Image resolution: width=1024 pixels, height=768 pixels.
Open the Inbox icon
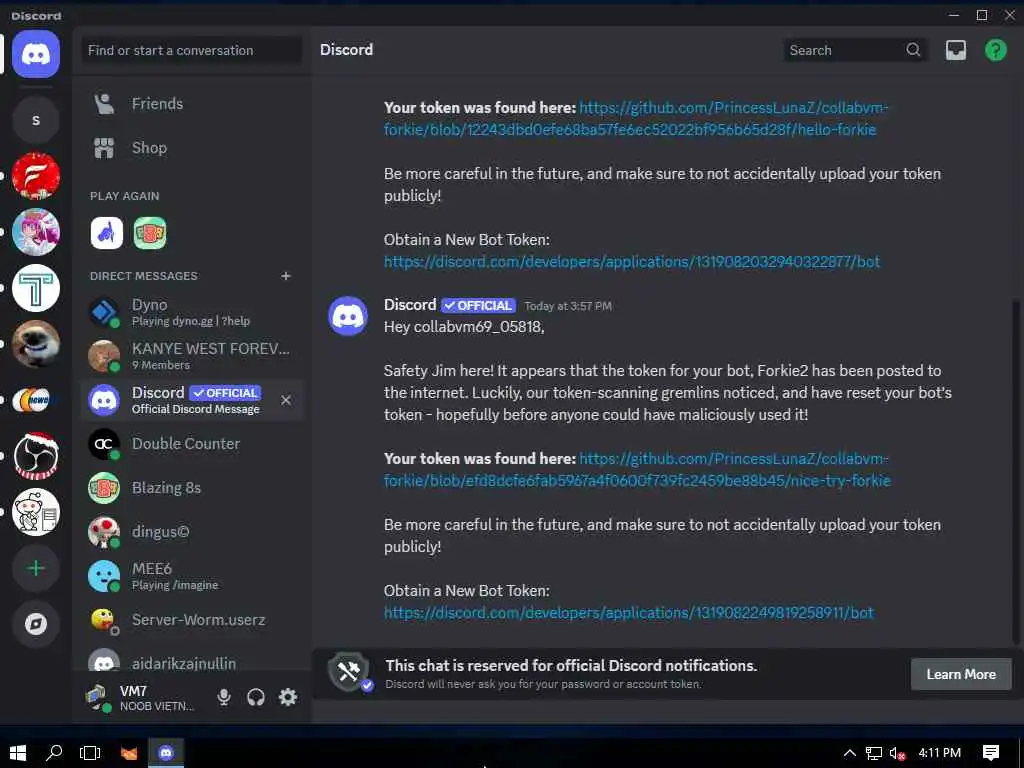(956, 50)
